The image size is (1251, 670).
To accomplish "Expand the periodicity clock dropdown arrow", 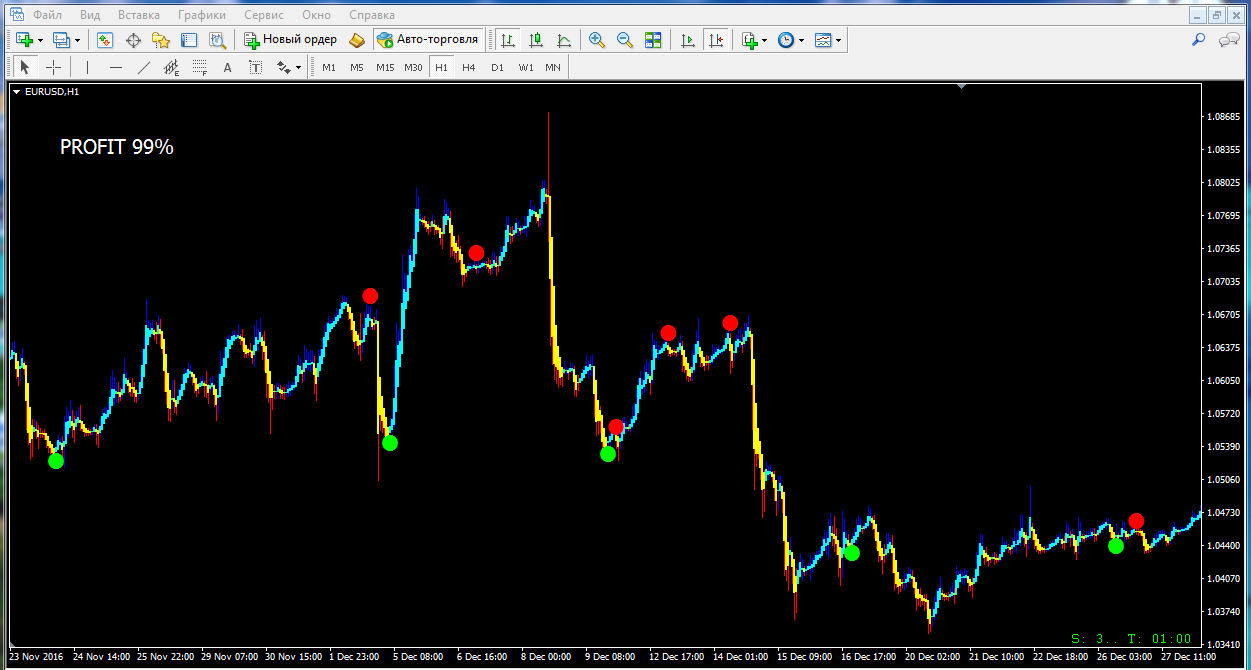I will click(802, 41).
